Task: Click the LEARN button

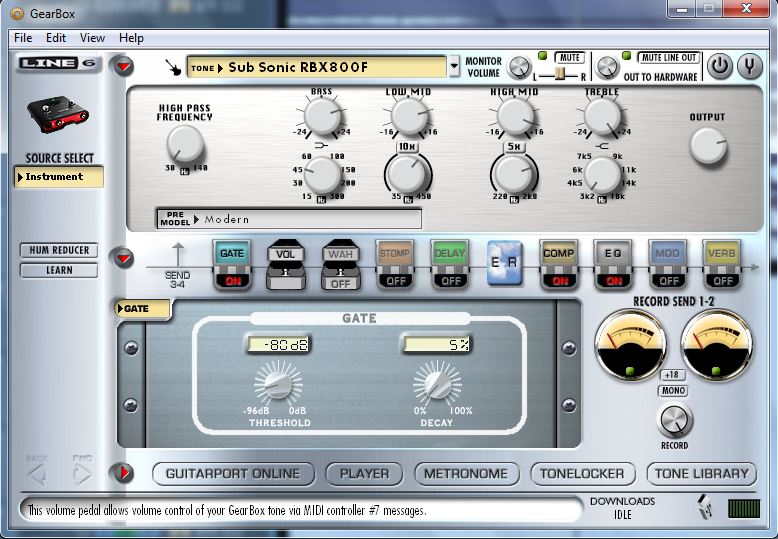Action: click(x=59, y=270)
